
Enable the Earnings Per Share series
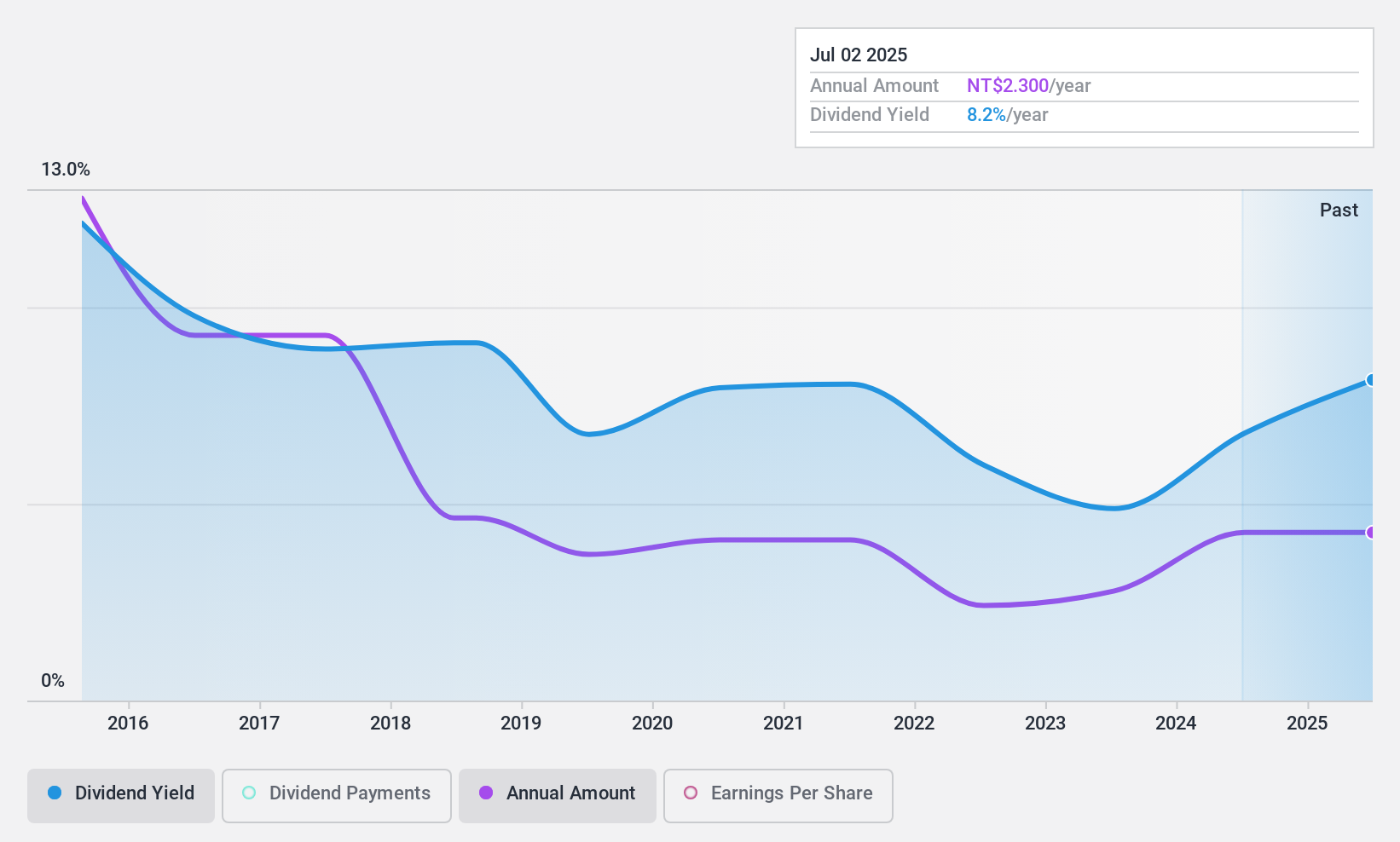point(778,796)
